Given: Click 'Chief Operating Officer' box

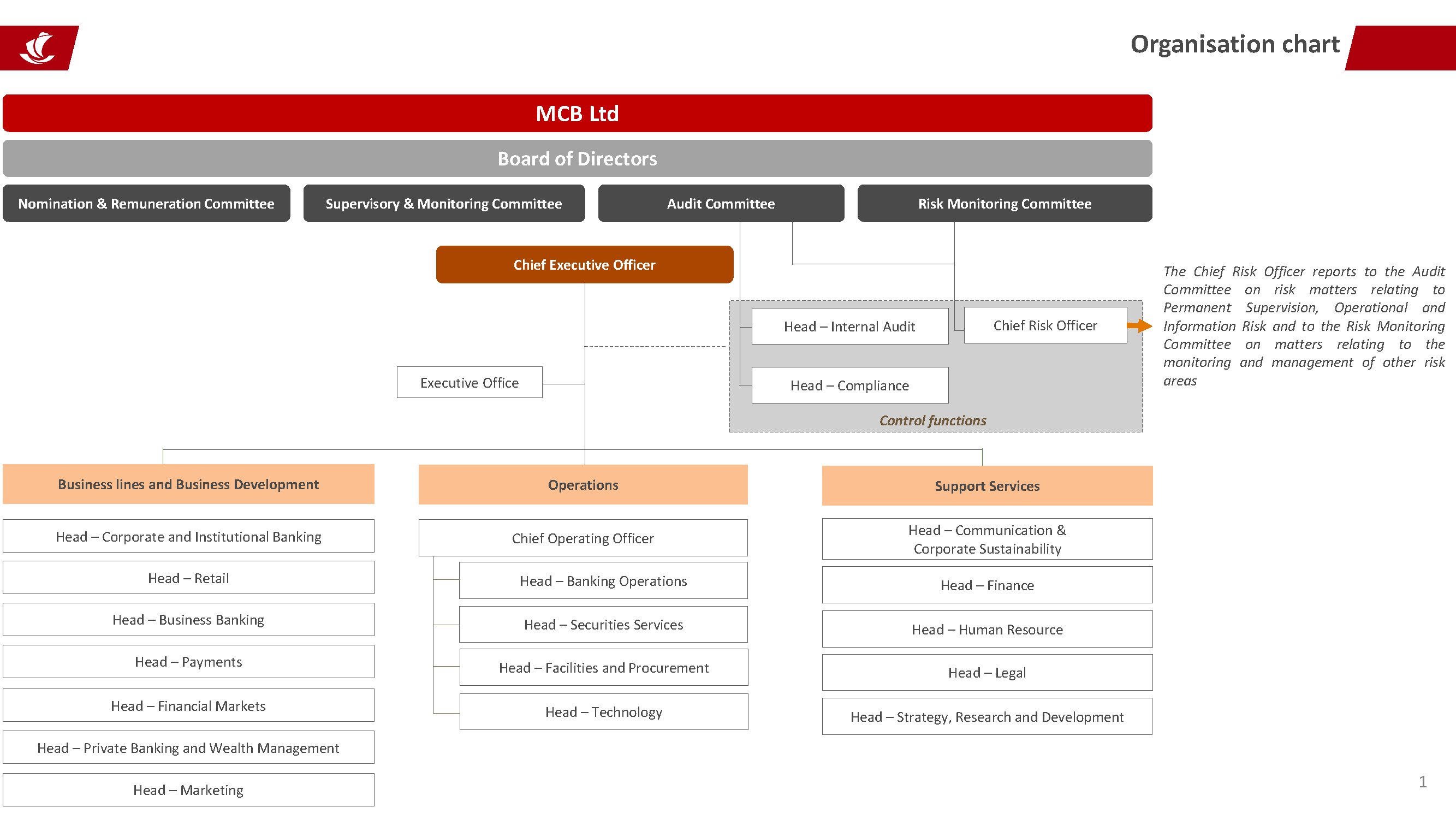Looking at the screenshot, I should 583,538.
